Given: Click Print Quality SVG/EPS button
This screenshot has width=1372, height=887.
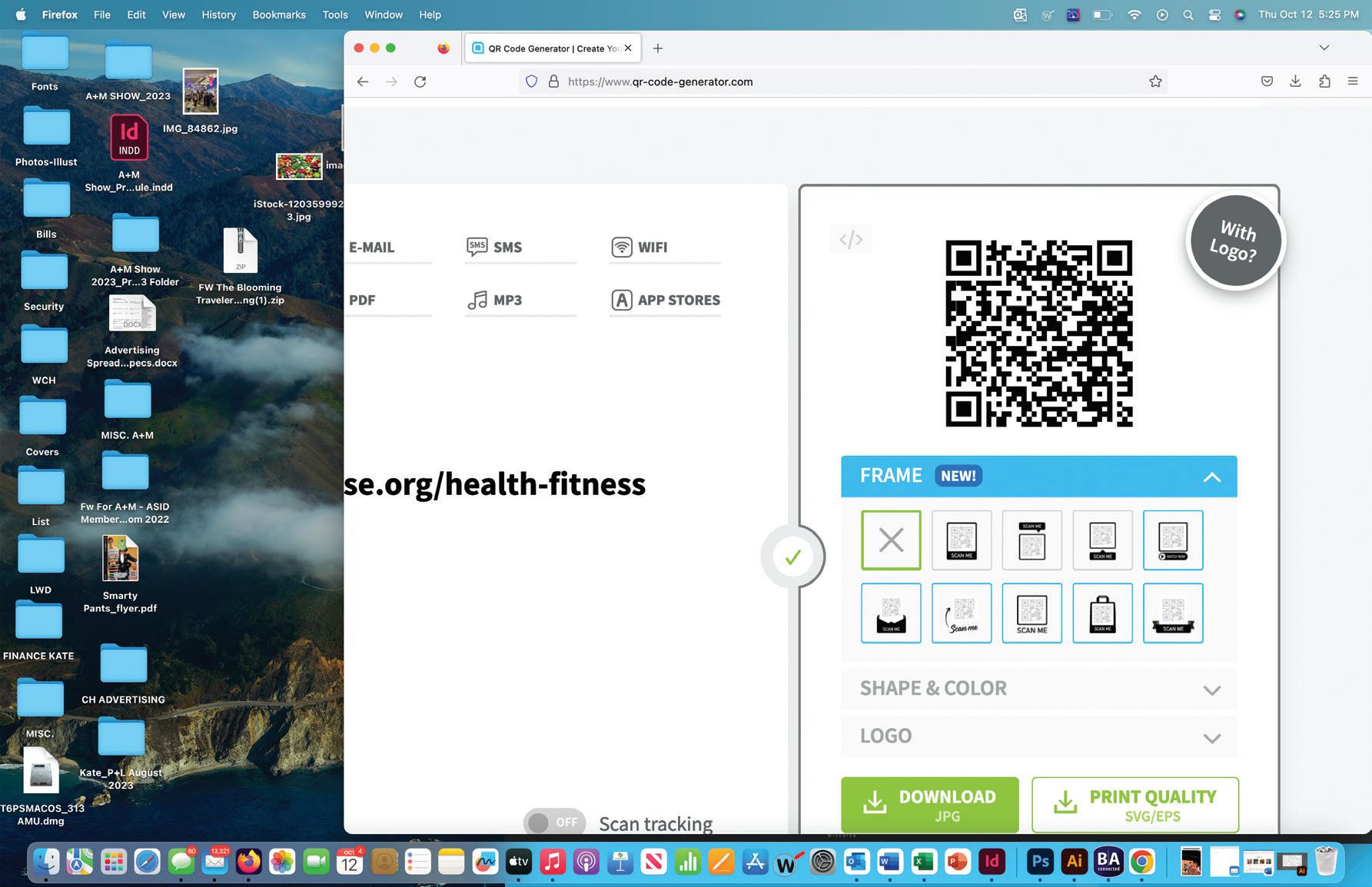Looking at the screenshot, I should pyautogui.click(x=1135, y=805).
